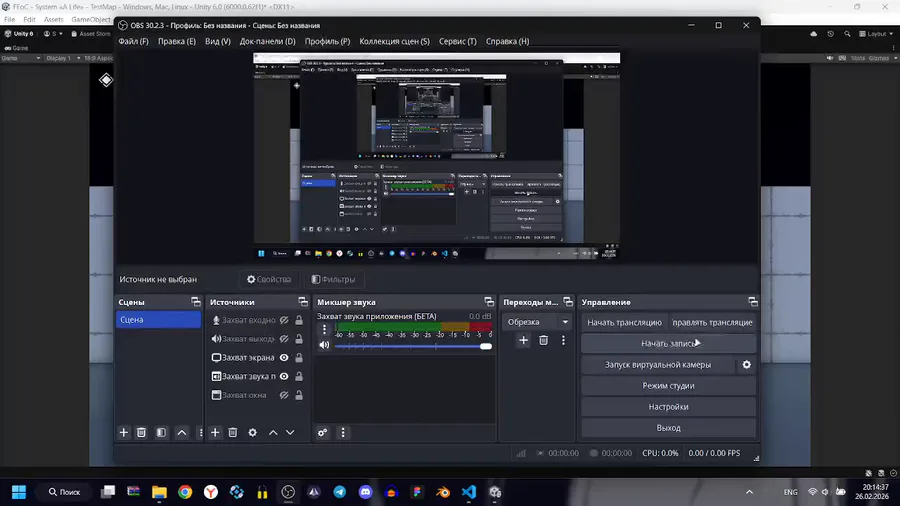Hide the Захват экрана source
Image resolution: width=900 pixels, height=506 pixels.
coord(284,358)
